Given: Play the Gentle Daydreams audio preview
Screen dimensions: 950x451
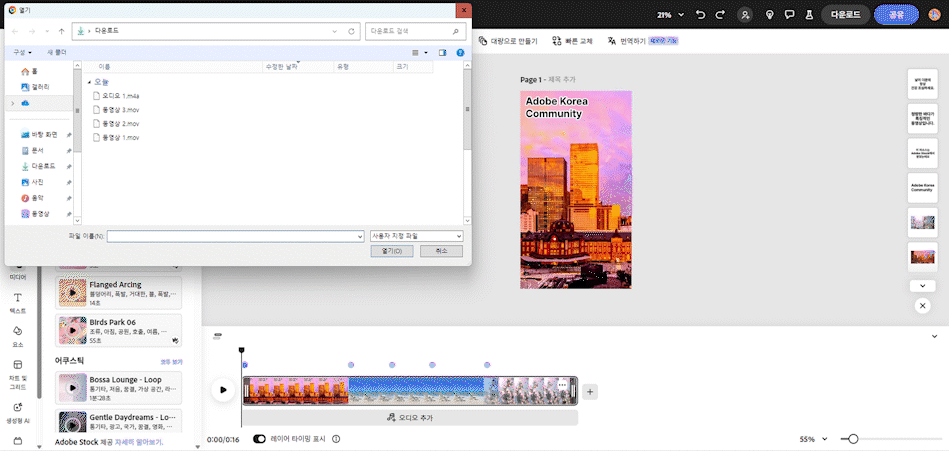Looking at the screenshot, I should pyautogui.click(x=73, y=426).
